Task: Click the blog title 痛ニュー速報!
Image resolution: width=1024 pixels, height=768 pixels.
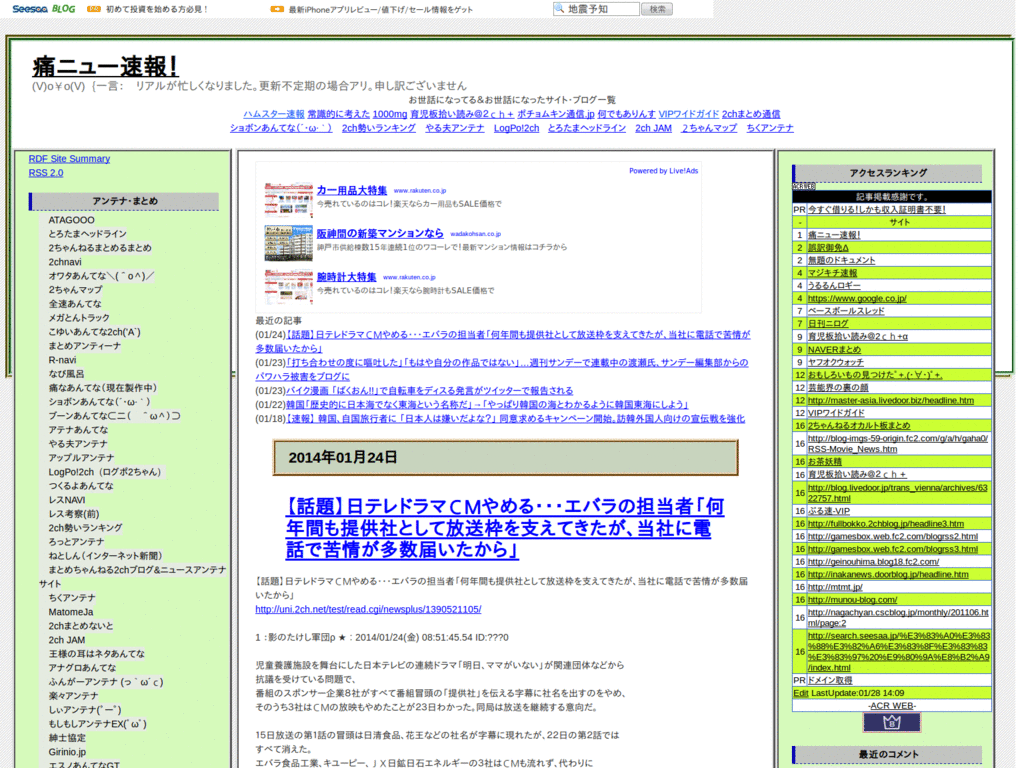Action: tap(105, 67)
